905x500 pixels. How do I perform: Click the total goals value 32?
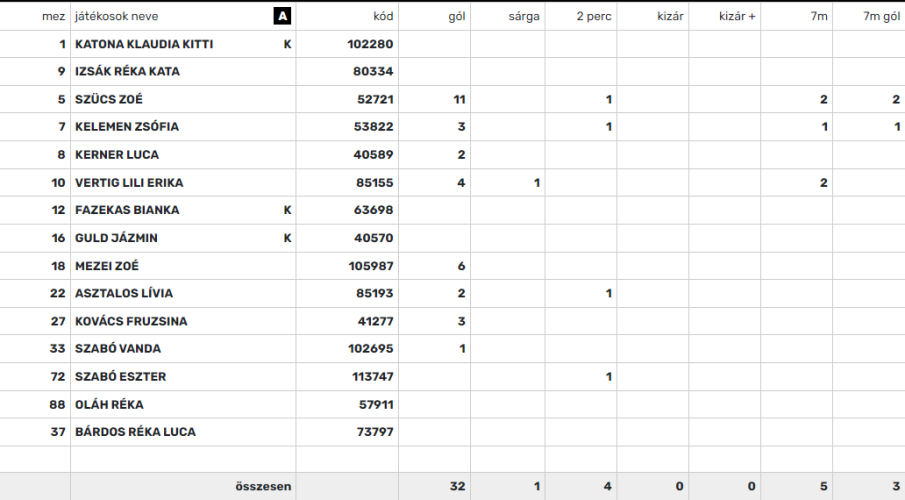pos(458,486)
